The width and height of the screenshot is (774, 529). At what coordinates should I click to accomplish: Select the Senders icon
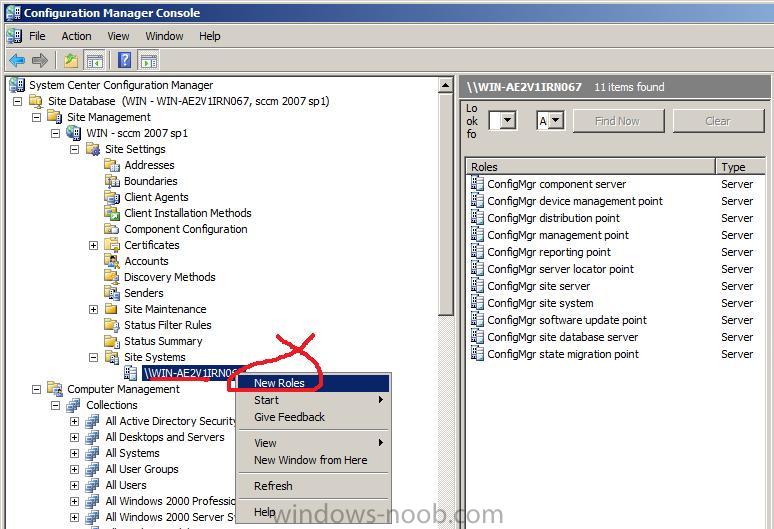click(112, 293)
